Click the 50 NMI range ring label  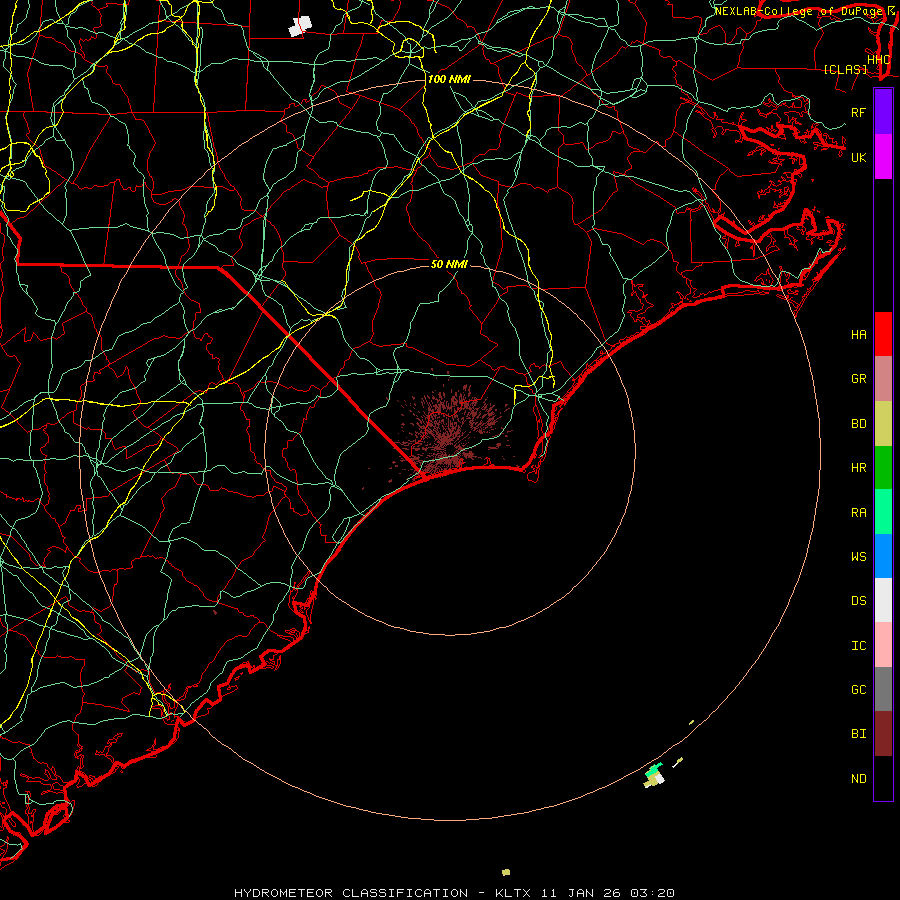point(449,264)
